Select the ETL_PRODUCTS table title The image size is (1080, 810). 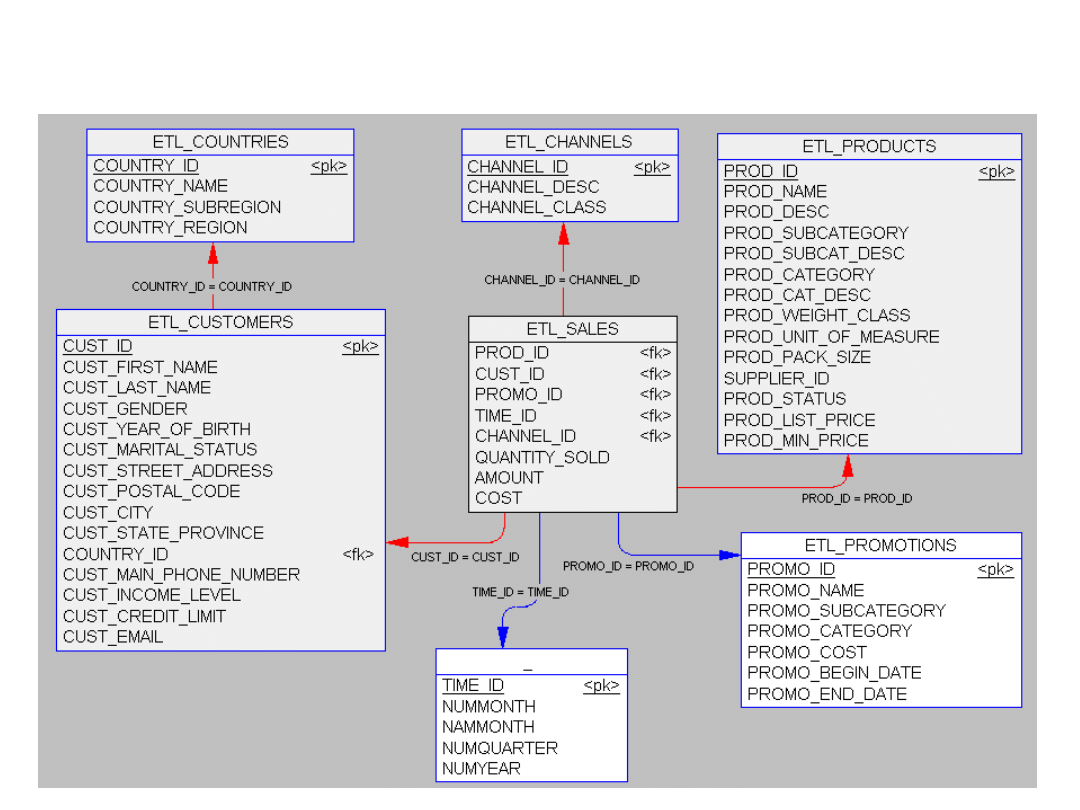(x=869, y=147)
